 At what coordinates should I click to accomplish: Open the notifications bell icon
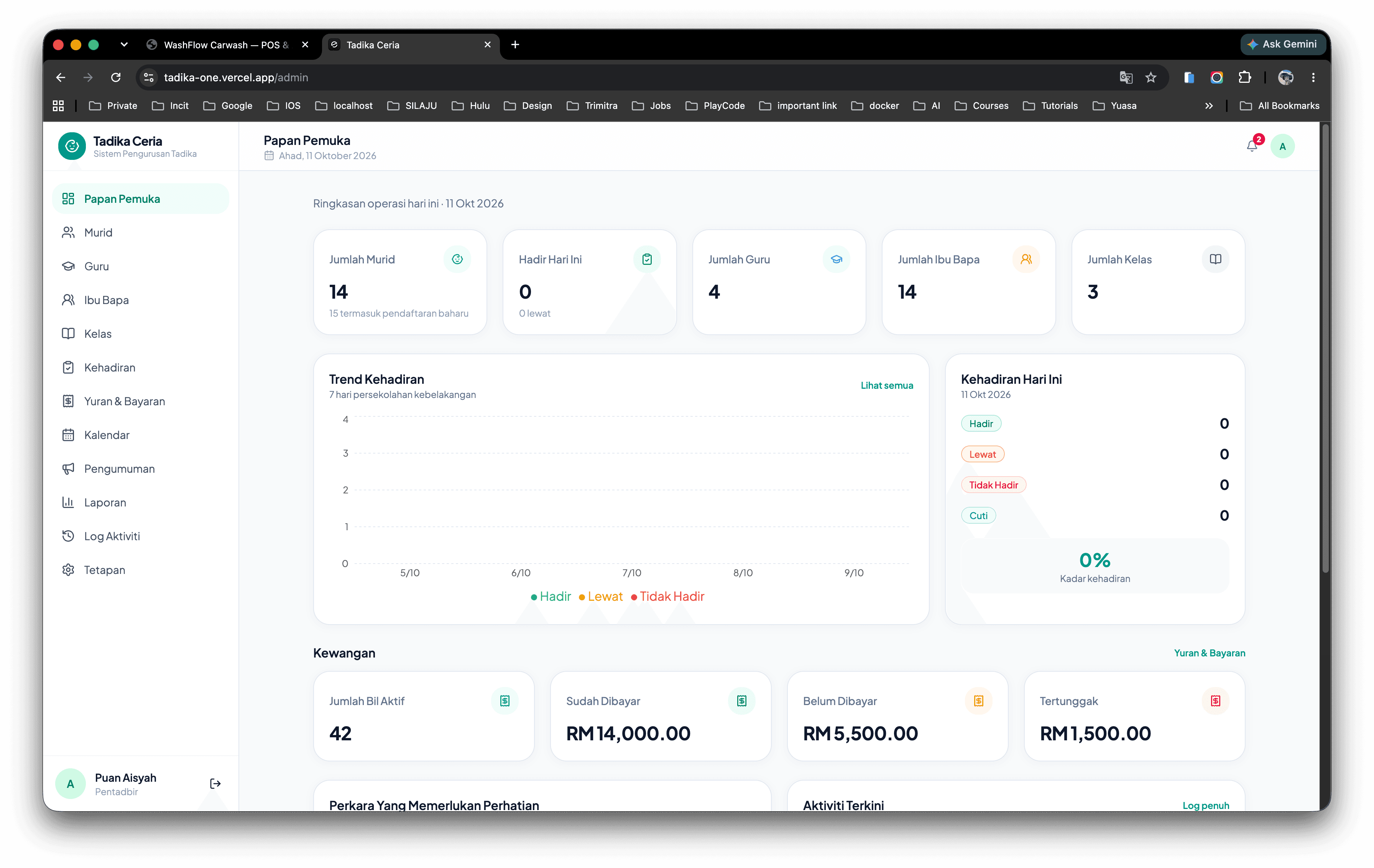tap(1252, 146)
